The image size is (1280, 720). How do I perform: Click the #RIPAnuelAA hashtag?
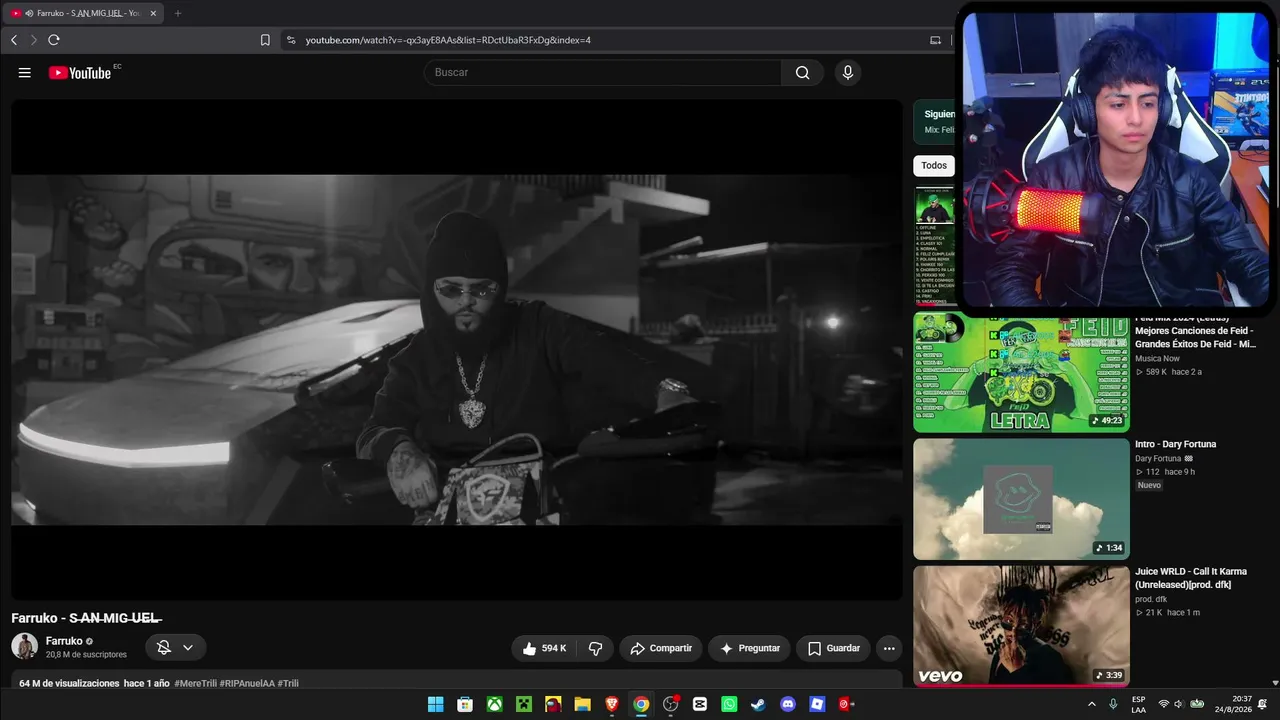(x=247, y=683)
